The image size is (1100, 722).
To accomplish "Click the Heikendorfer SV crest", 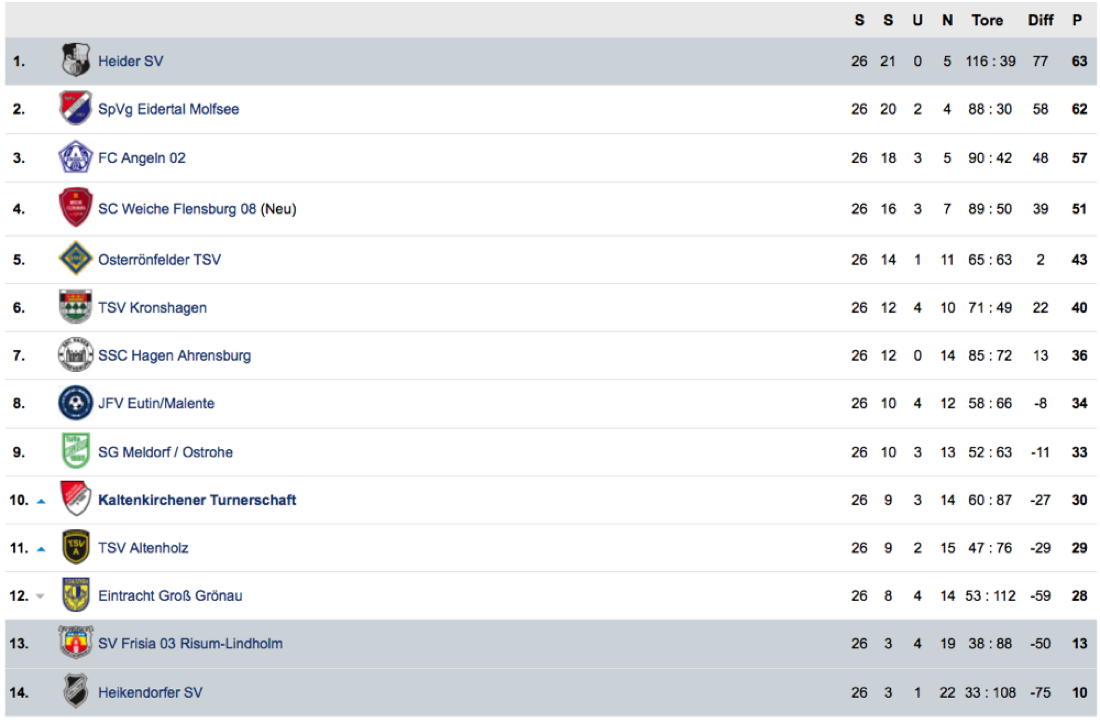I will (x=75, y=691).
